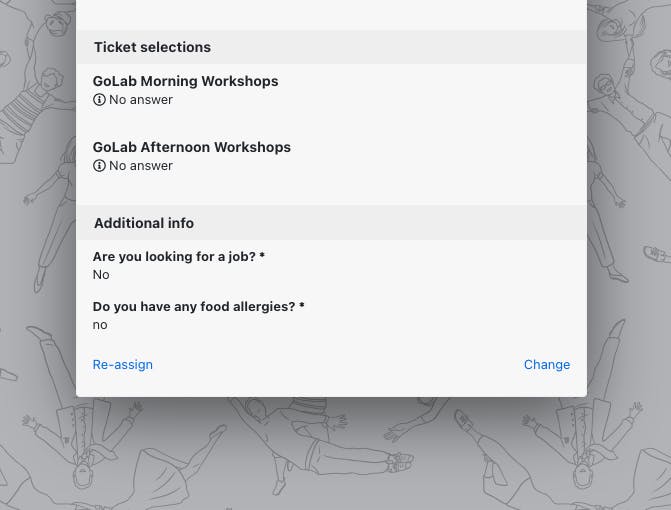Click the GoLab Afternoon Workshops heading

click(191, 147)
